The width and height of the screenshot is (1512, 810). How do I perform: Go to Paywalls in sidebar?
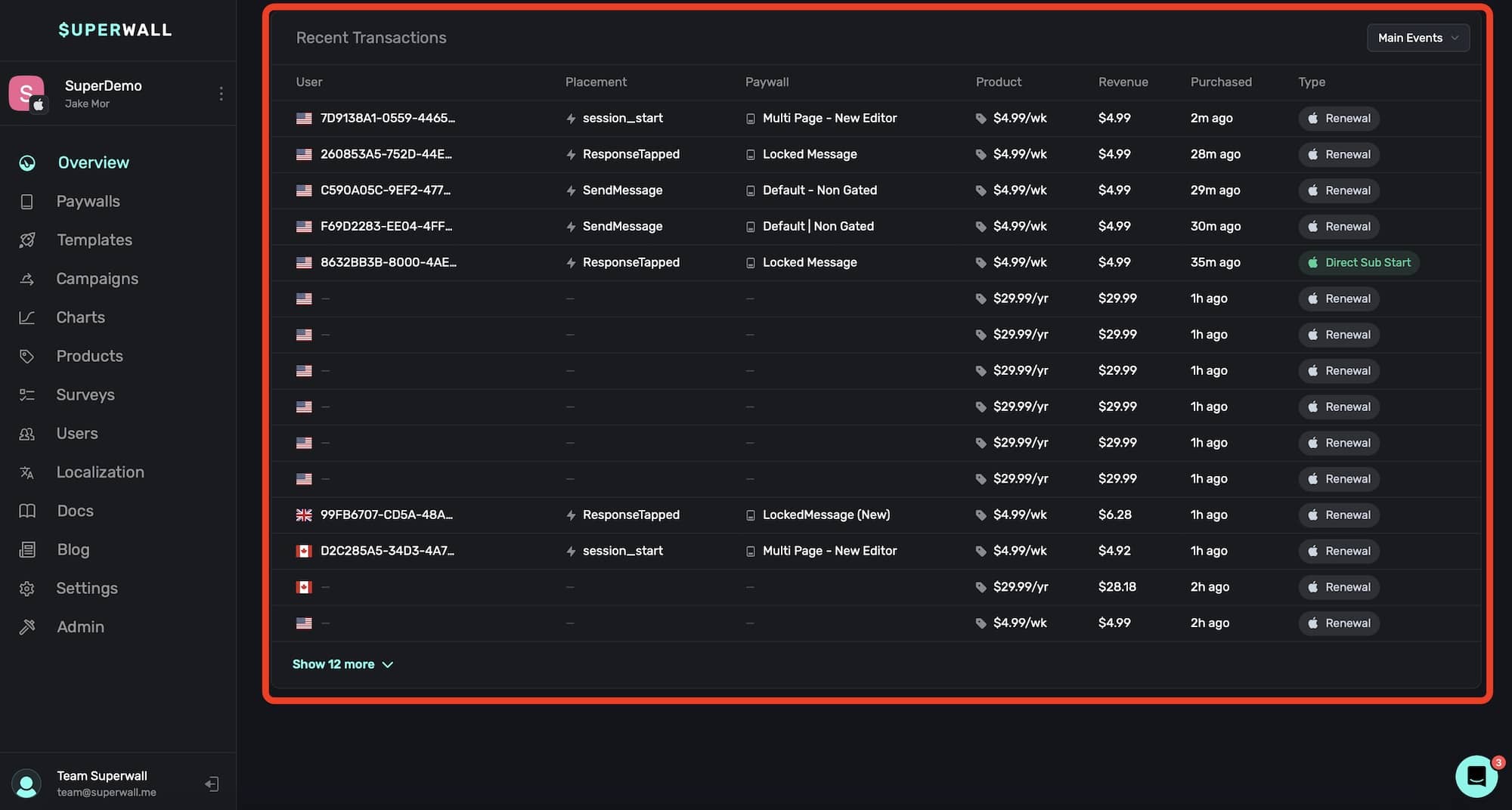click(88, 202)
